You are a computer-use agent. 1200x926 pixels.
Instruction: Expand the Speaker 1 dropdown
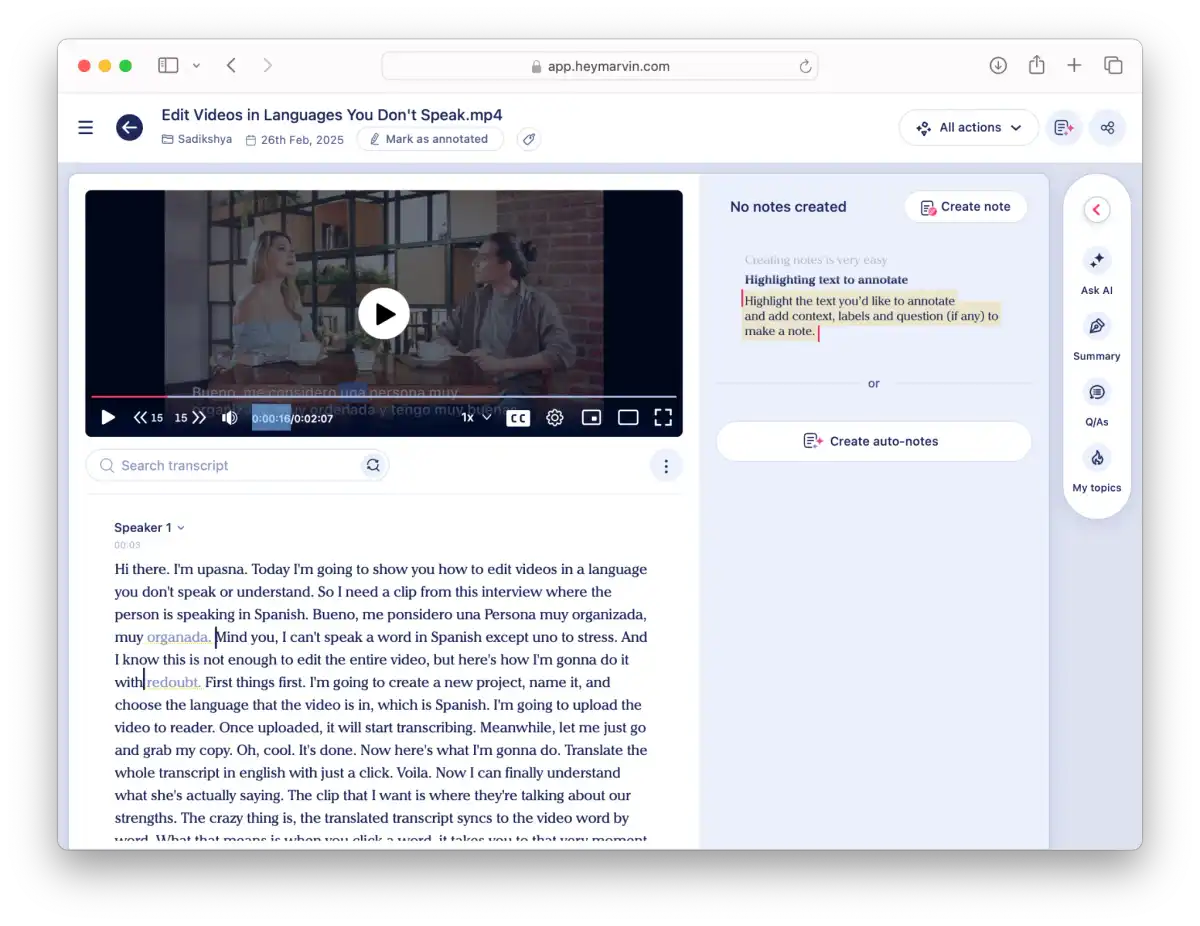pos(149,528)
